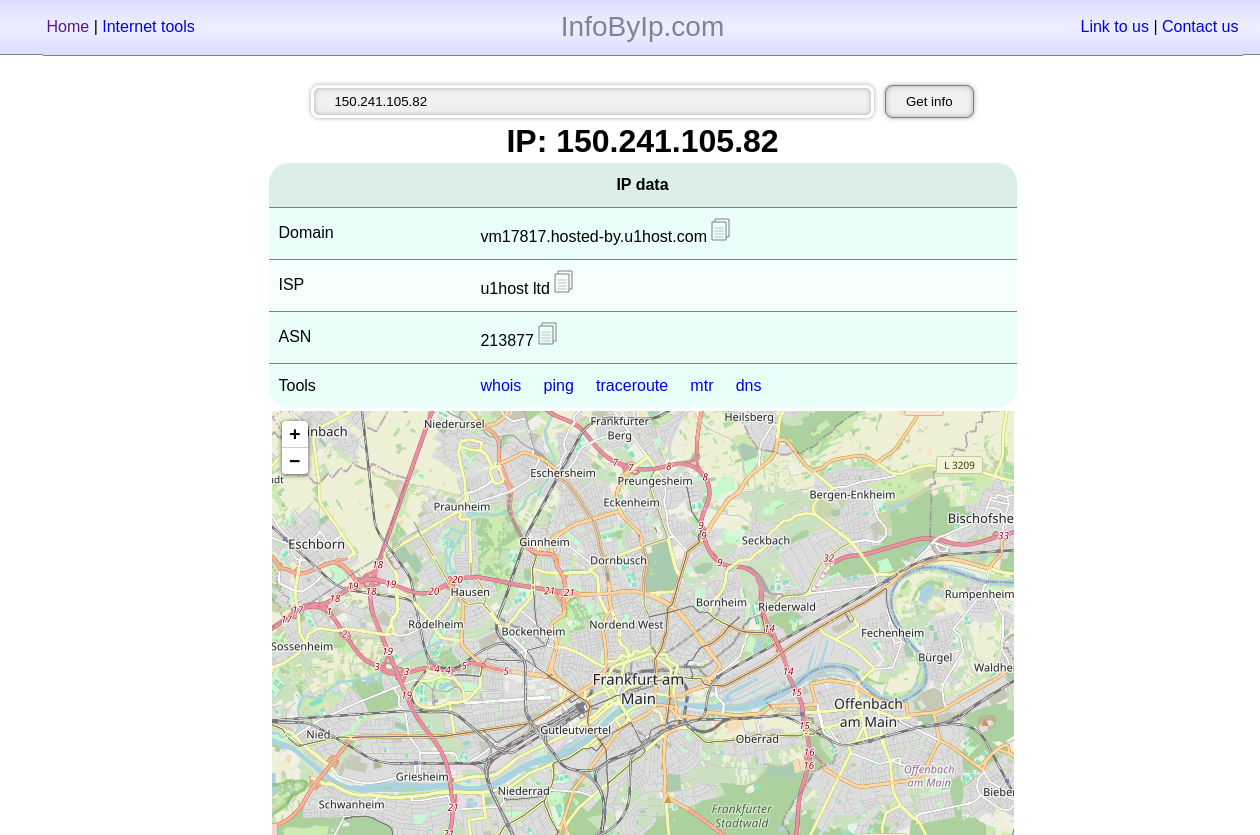Run the ping tool

pyautogui.click(x=558, y=386)
